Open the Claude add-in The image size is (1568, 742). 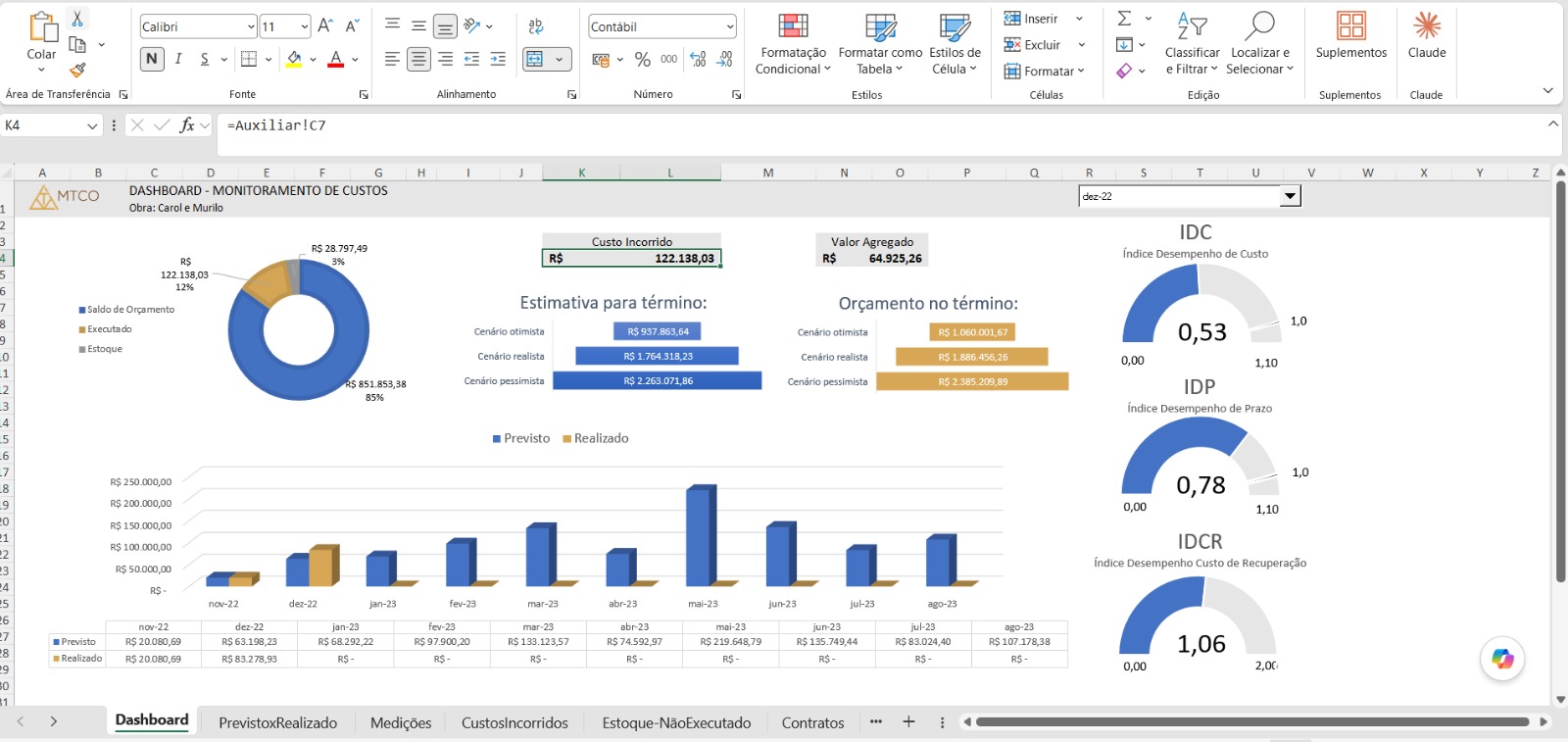(1427, 35)
